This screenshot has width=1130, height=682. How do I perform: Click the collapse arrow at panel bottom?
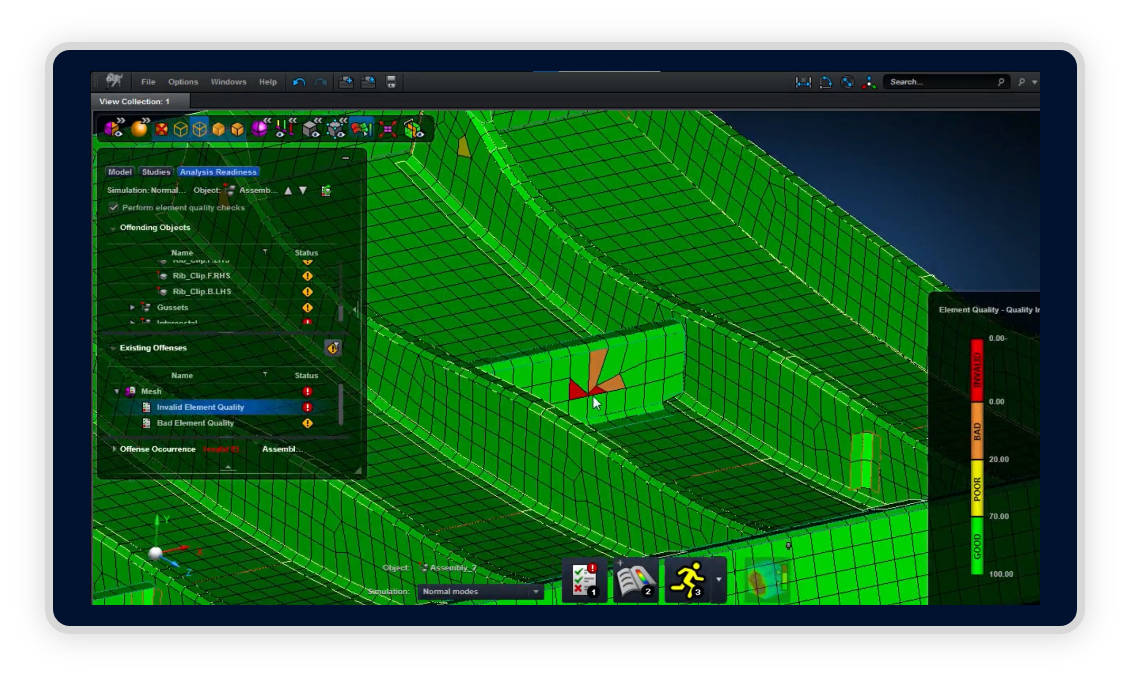tap(228, 467)
